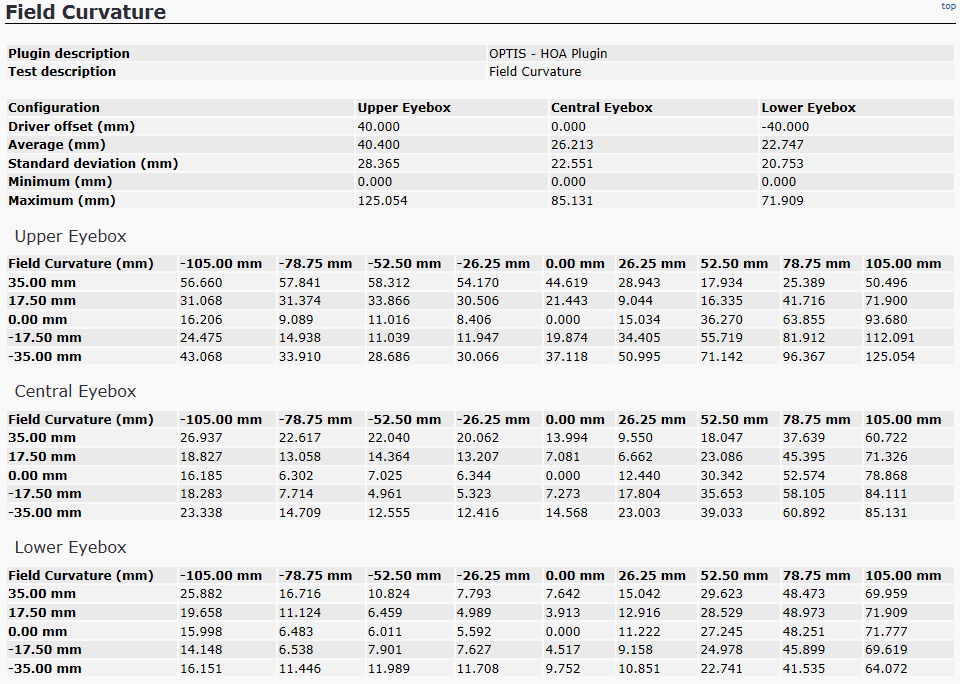Click the "Upper Eyebox" section heading above its table
The height and width of the screenshot is (684, 960).
click(71, 237)
